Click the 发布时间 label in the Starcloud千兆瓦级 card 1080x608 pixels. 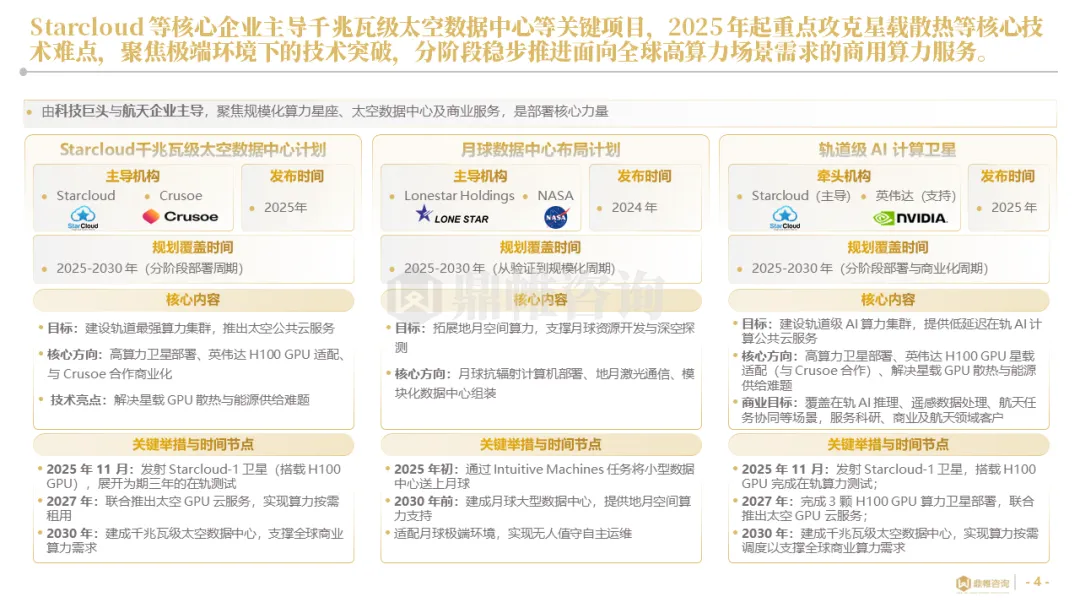click(297, 176)
